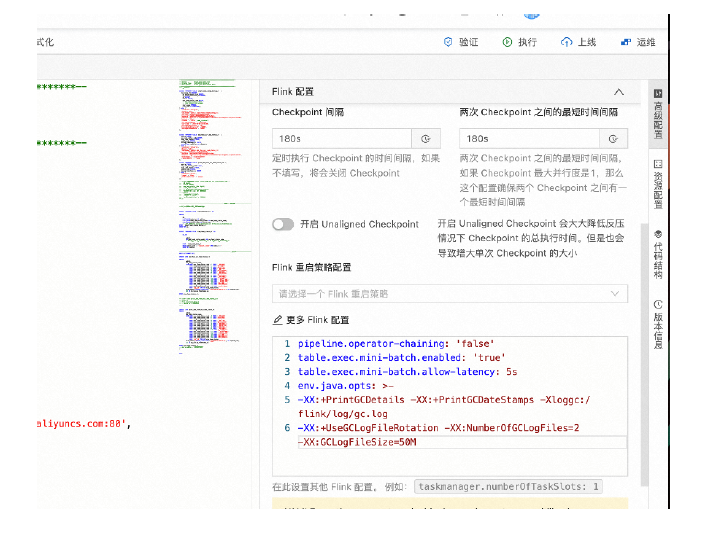This screenshot has width=703, height=548.
Task: Click the 运维 icon
Action: tap(626, 42)
